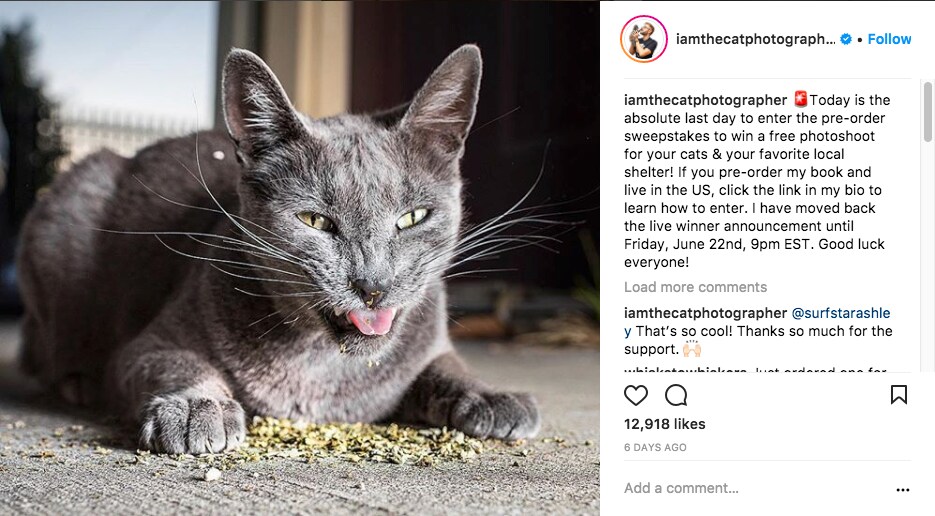Open the reply author iamthecatphotographer name
Screen dimensions: 935x516
[x=705, y=313]
